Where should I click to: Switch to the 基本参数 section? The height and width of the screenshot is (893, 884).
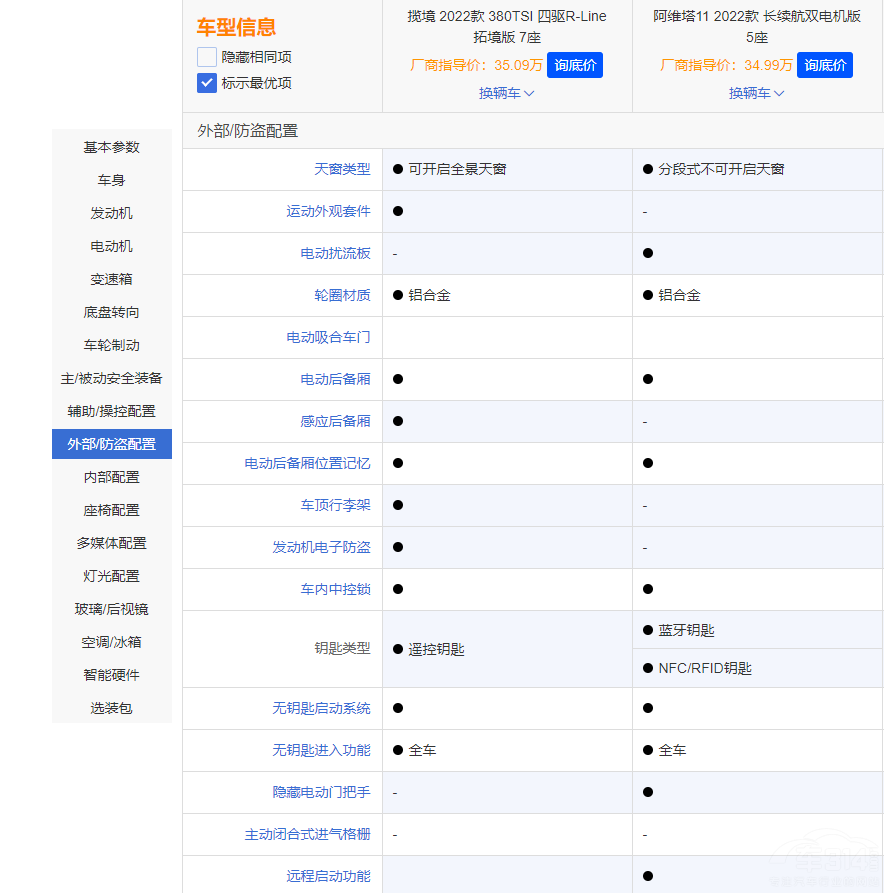111,147
